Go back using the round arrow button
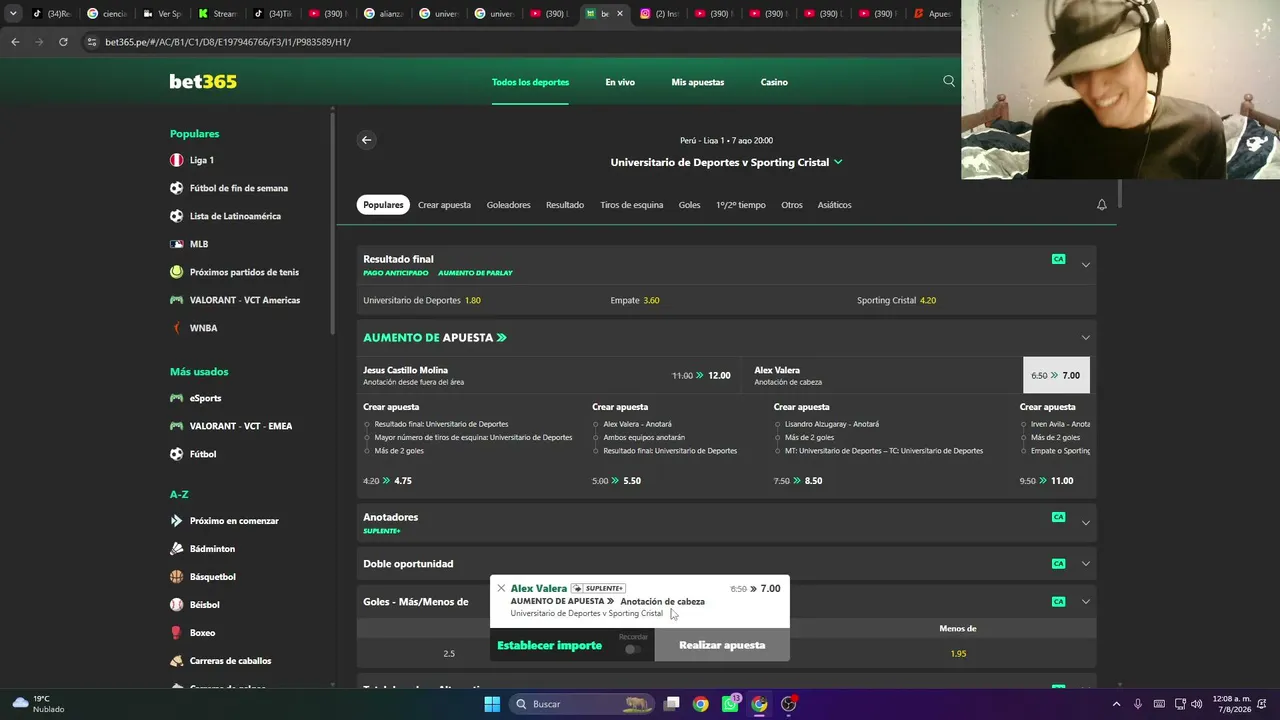Screen dimensions: 1280x720 pyautogui.click(x=366, y=140)
